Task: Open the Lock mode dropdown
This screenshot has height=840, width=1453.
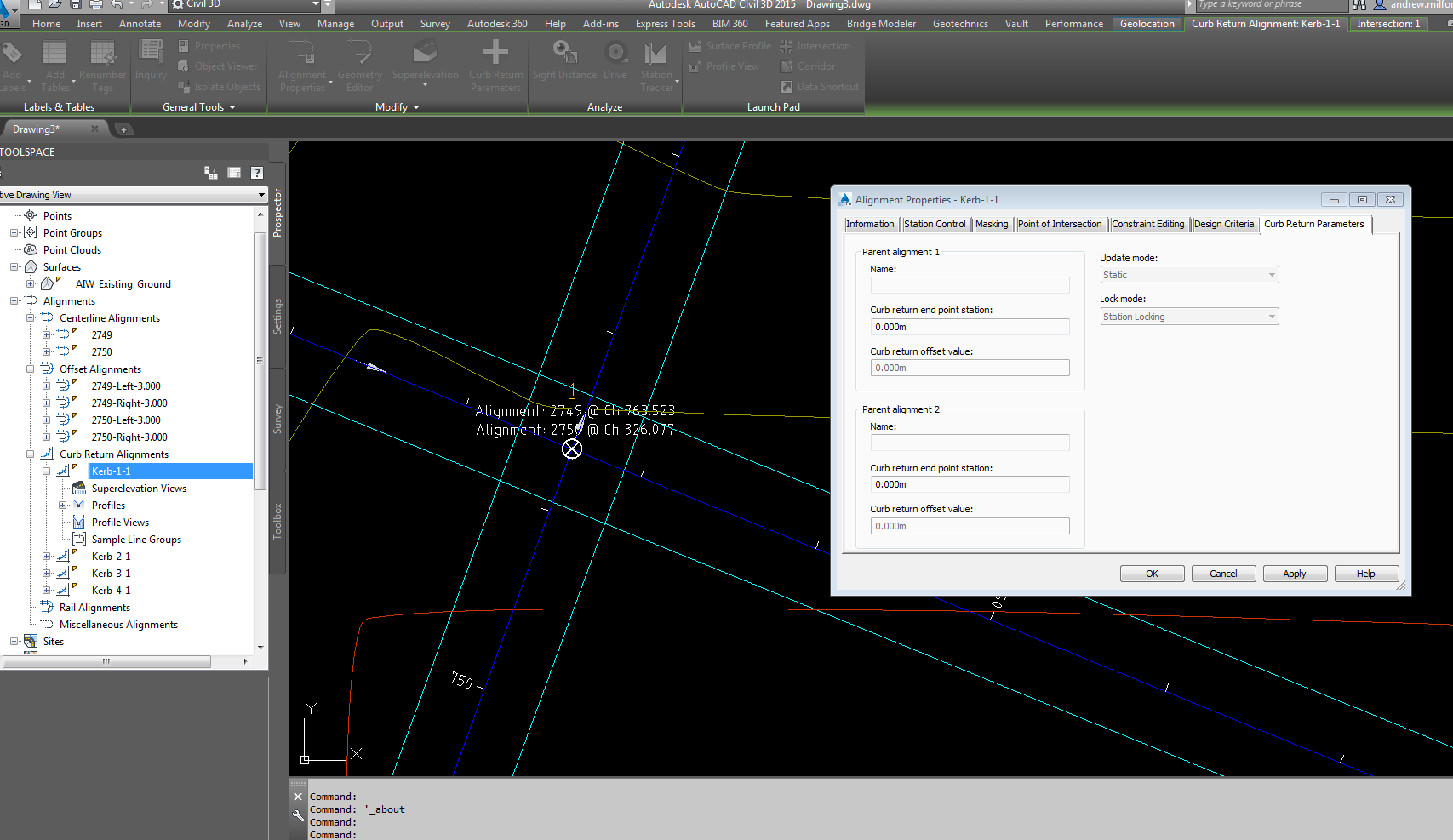Action: [x=1188, y=317]
